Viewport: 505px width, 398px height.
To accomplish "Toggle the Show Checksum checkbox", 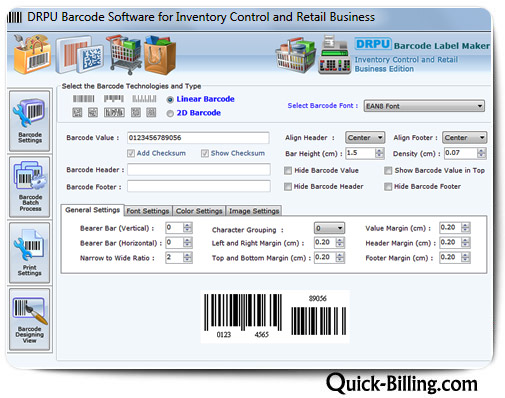I will [x=205, y=153].
